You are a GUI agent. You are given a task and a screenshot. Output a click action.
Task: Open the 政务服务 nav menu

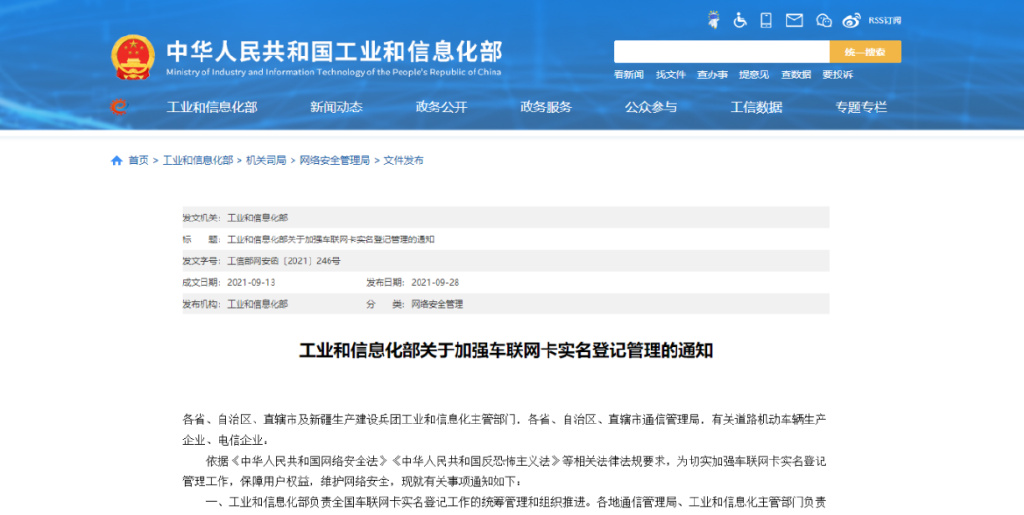(x=546, y=107)
